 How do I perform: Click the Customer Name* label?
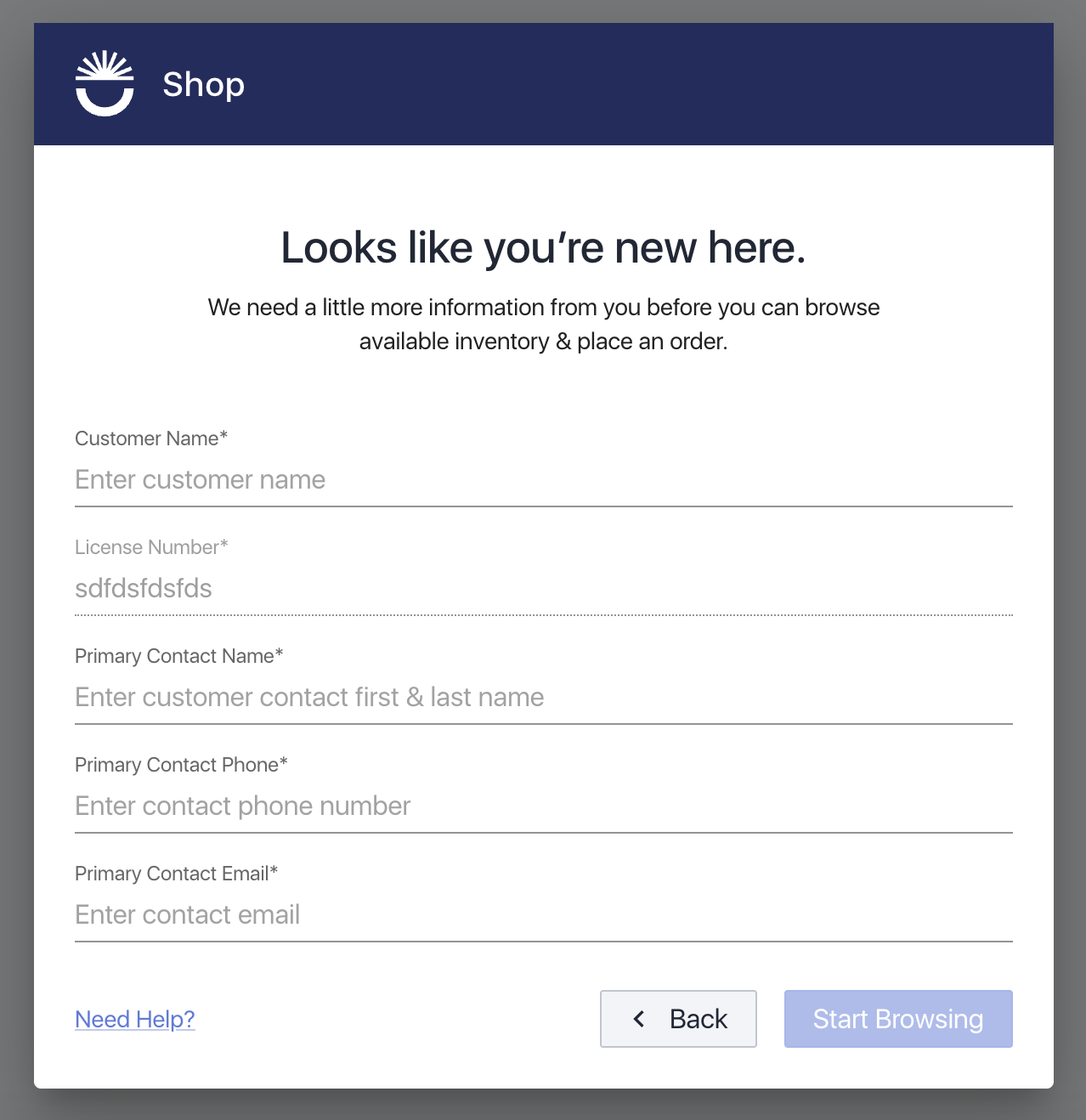point(151,438)
